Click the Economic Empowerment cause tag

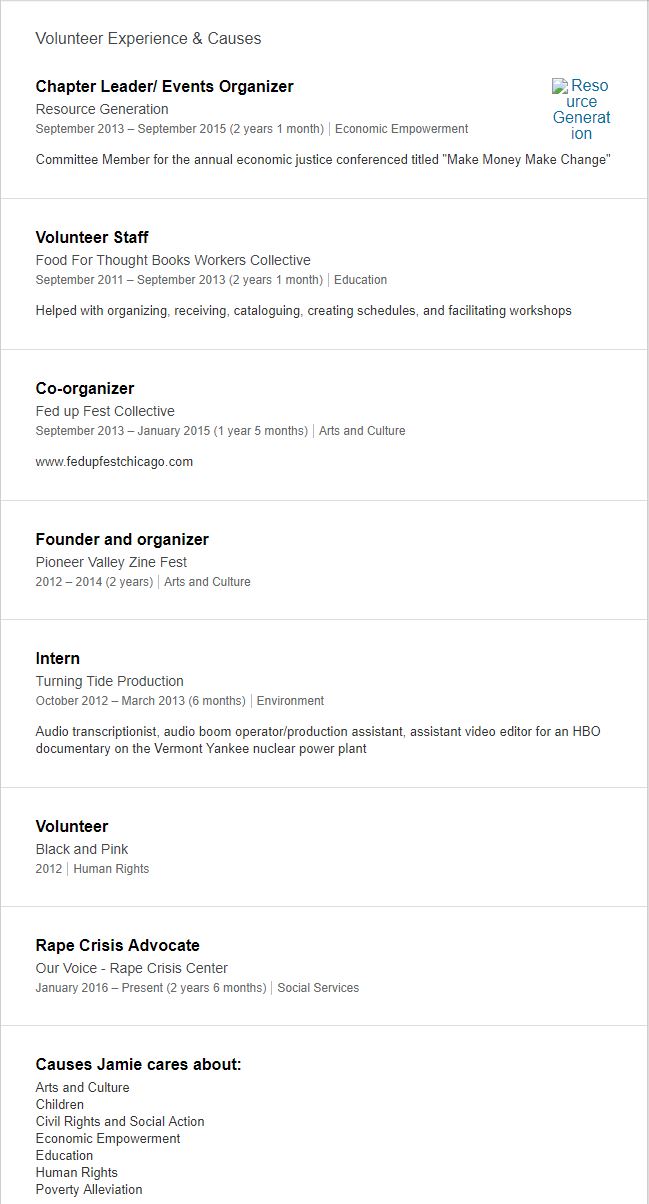click(x=401, y=129)
